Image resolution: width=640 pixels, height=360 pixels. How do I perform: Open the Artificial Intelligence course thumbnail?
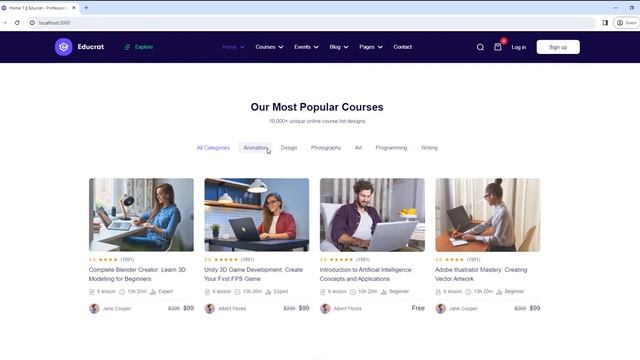(x=372, y=215)
